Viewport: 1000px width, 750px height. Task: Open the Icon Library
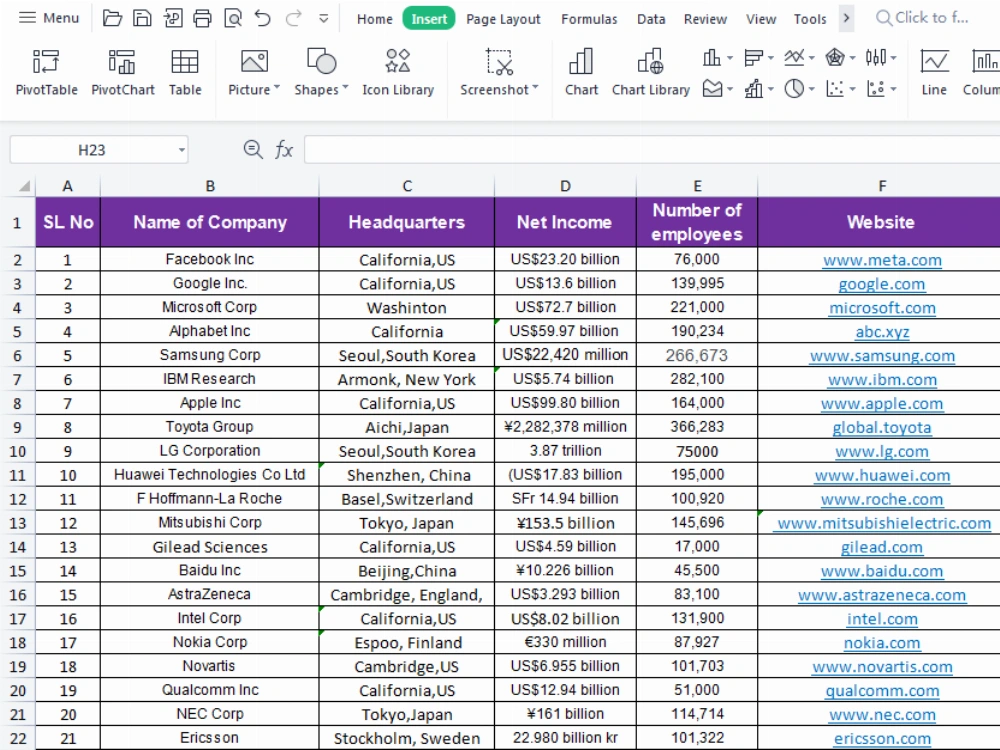click(x=398, y=73)
